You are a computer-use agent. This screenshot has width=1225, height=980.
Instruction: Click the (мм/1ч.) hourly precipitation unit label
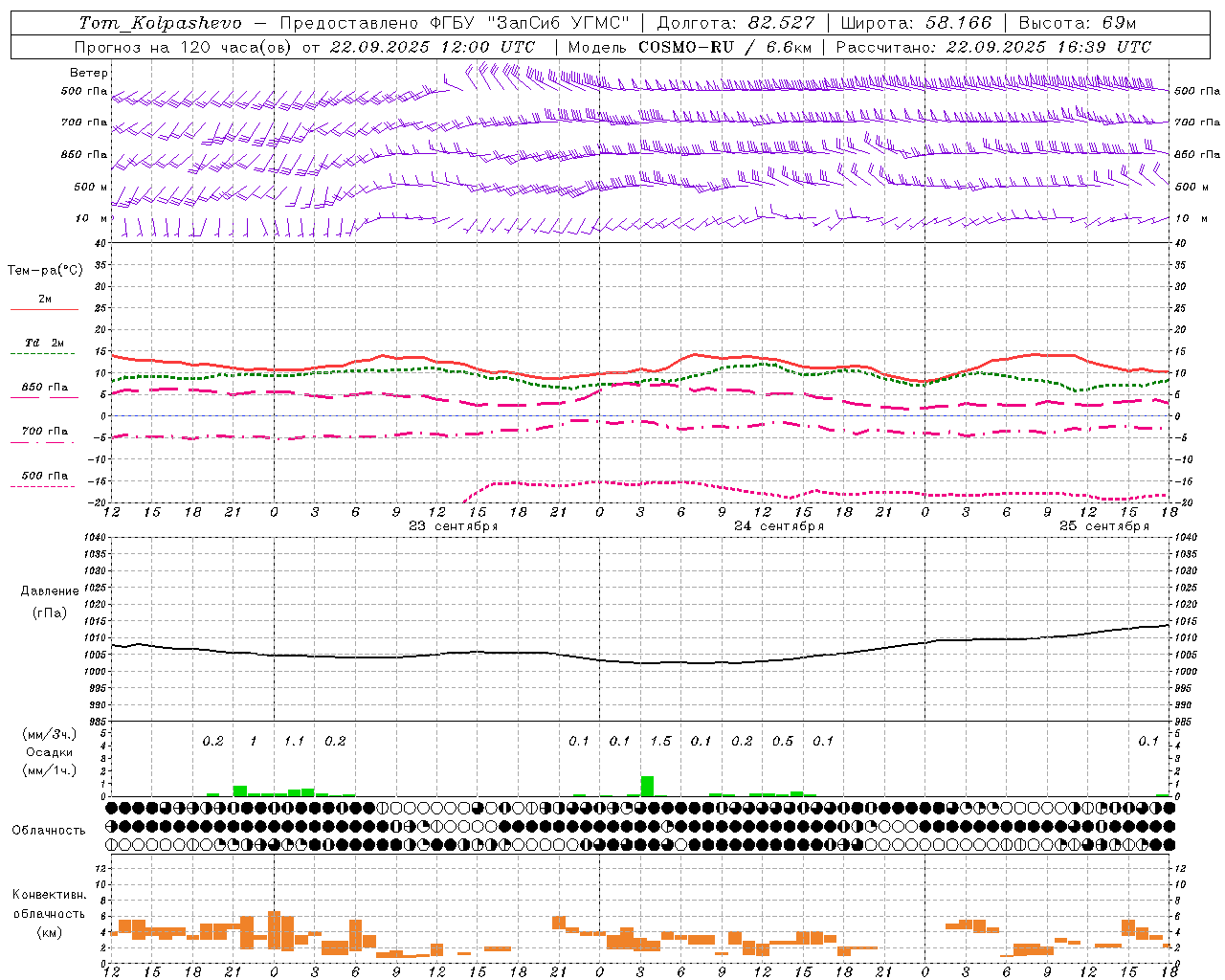[50, 769]
